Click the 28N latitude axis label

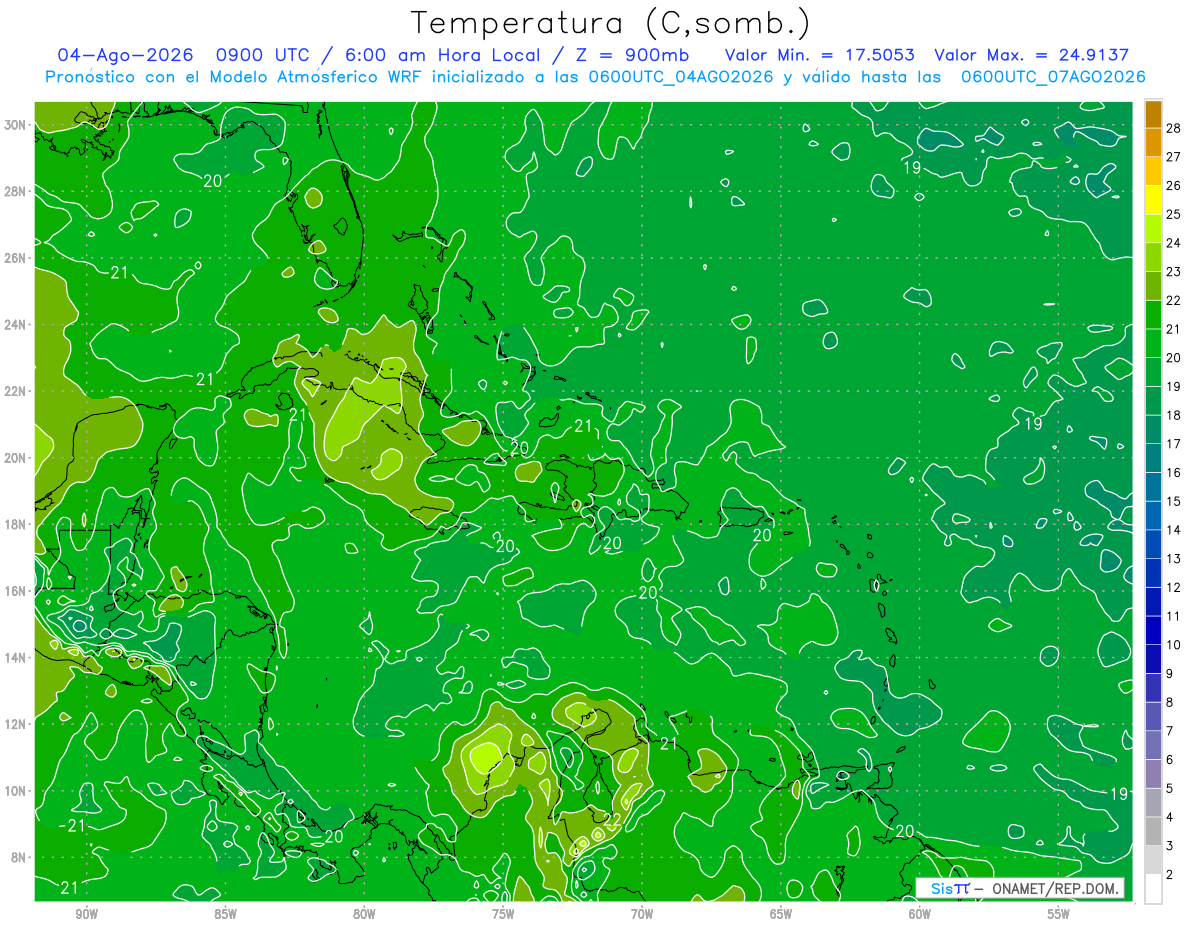coord(17,191)
